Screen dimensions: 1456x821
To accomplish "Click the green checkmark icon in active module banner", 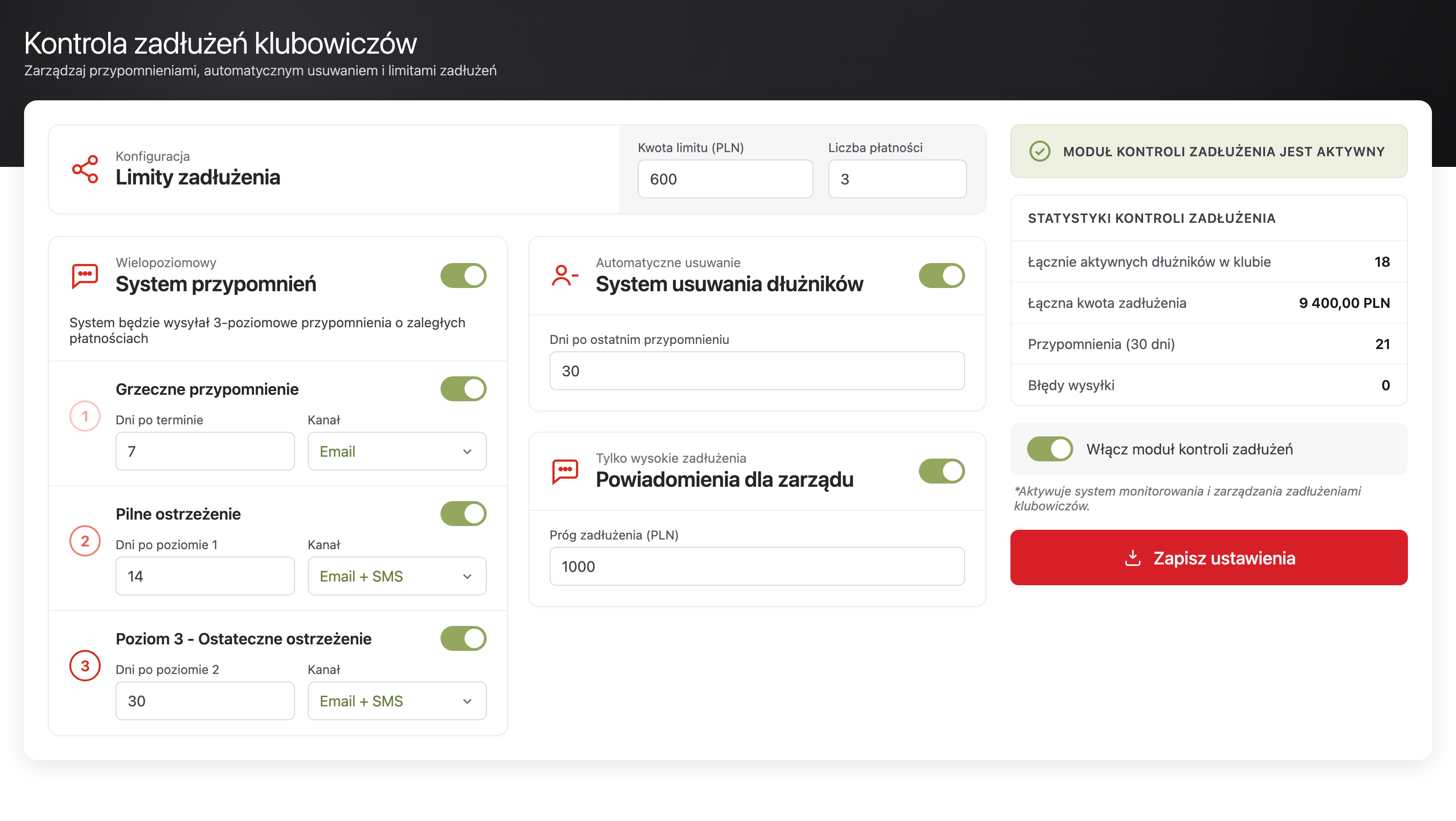I will pos(1040,152).
